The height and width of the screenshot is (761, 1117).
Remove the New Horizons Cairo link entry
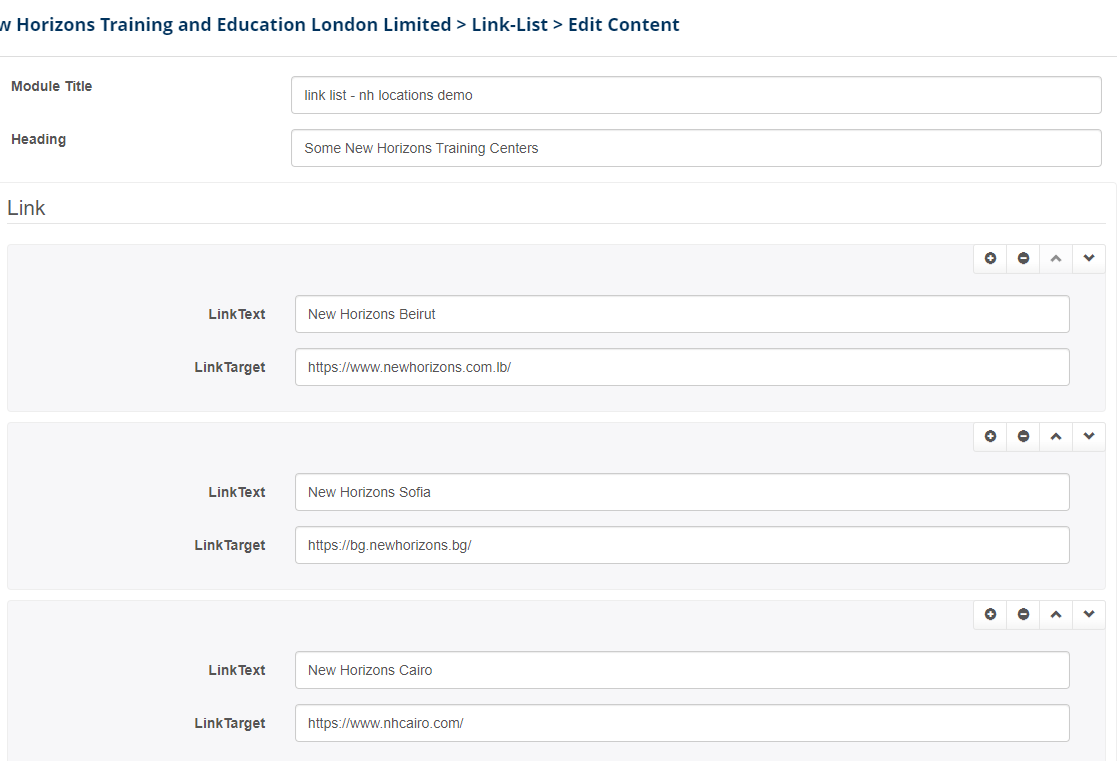point(1023,614)
